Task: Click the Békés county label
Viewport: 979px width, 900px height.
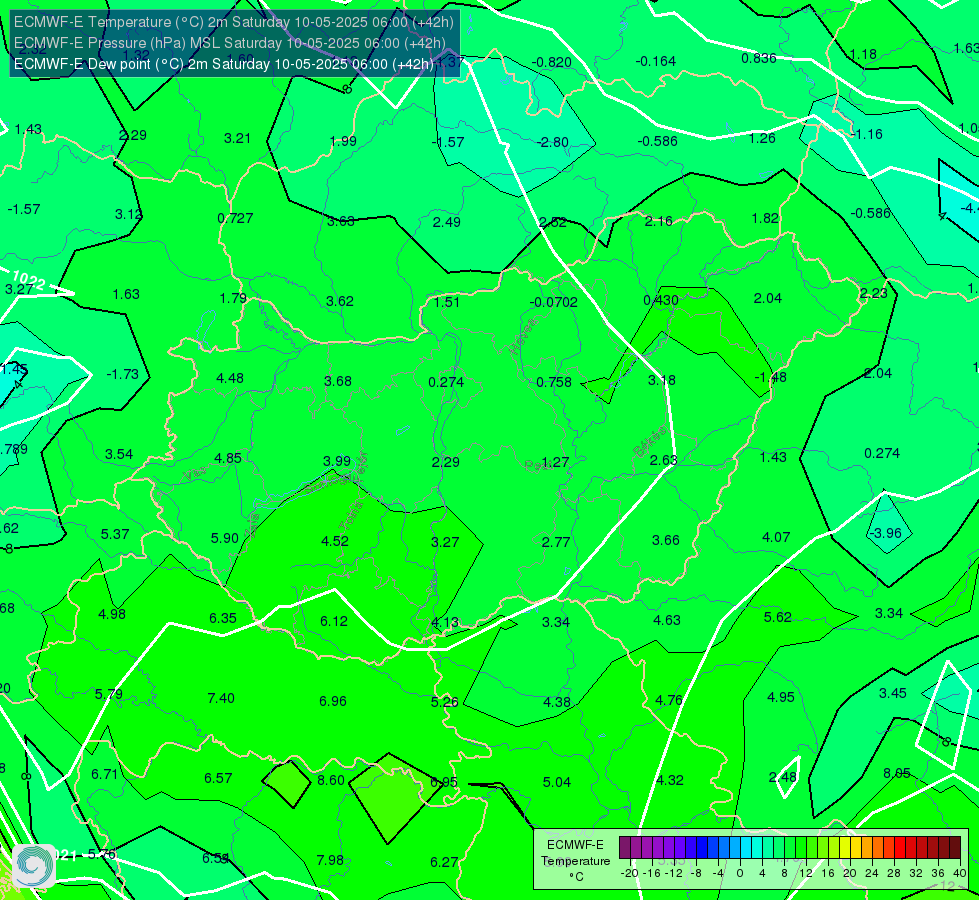Action: (649, 442)
